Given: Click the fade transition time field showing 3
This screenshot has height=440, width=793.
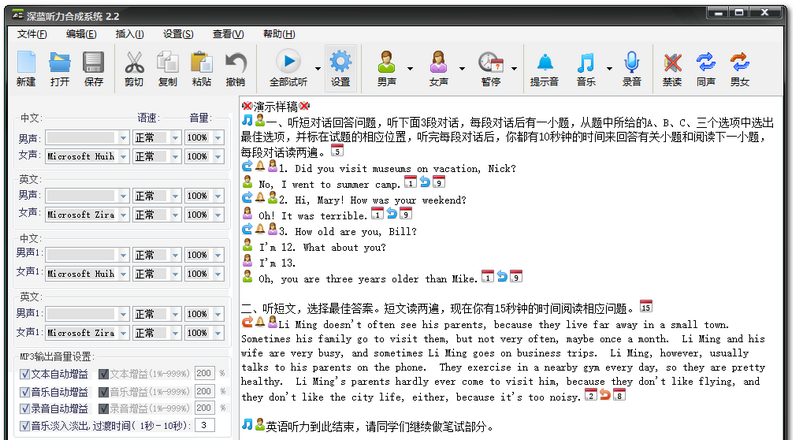Looking at the screenshot, I should [x=204, y=425].
